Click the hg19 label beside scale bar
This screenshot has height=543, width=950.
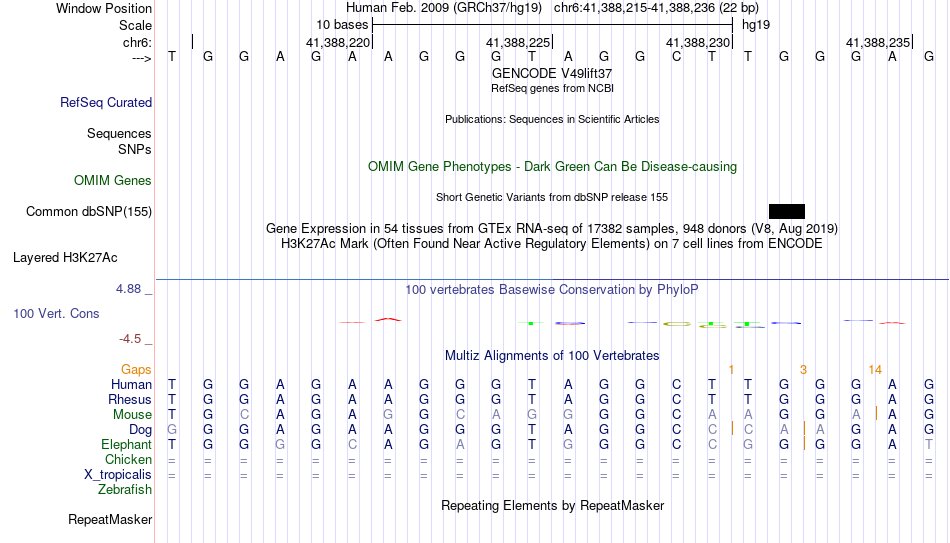(x=756, y=25)
